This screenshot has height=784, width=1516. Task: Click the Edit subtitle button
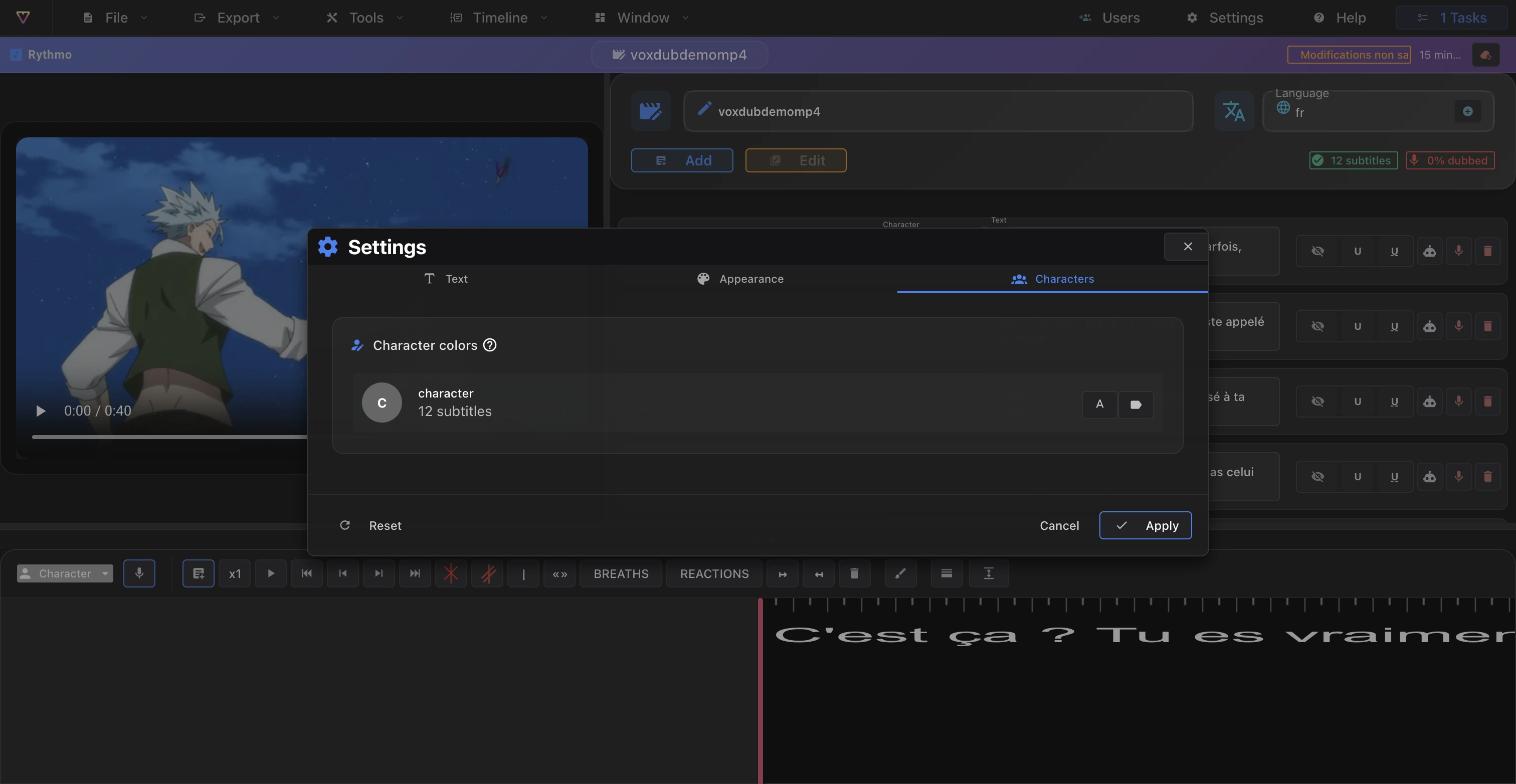point(796,160)
